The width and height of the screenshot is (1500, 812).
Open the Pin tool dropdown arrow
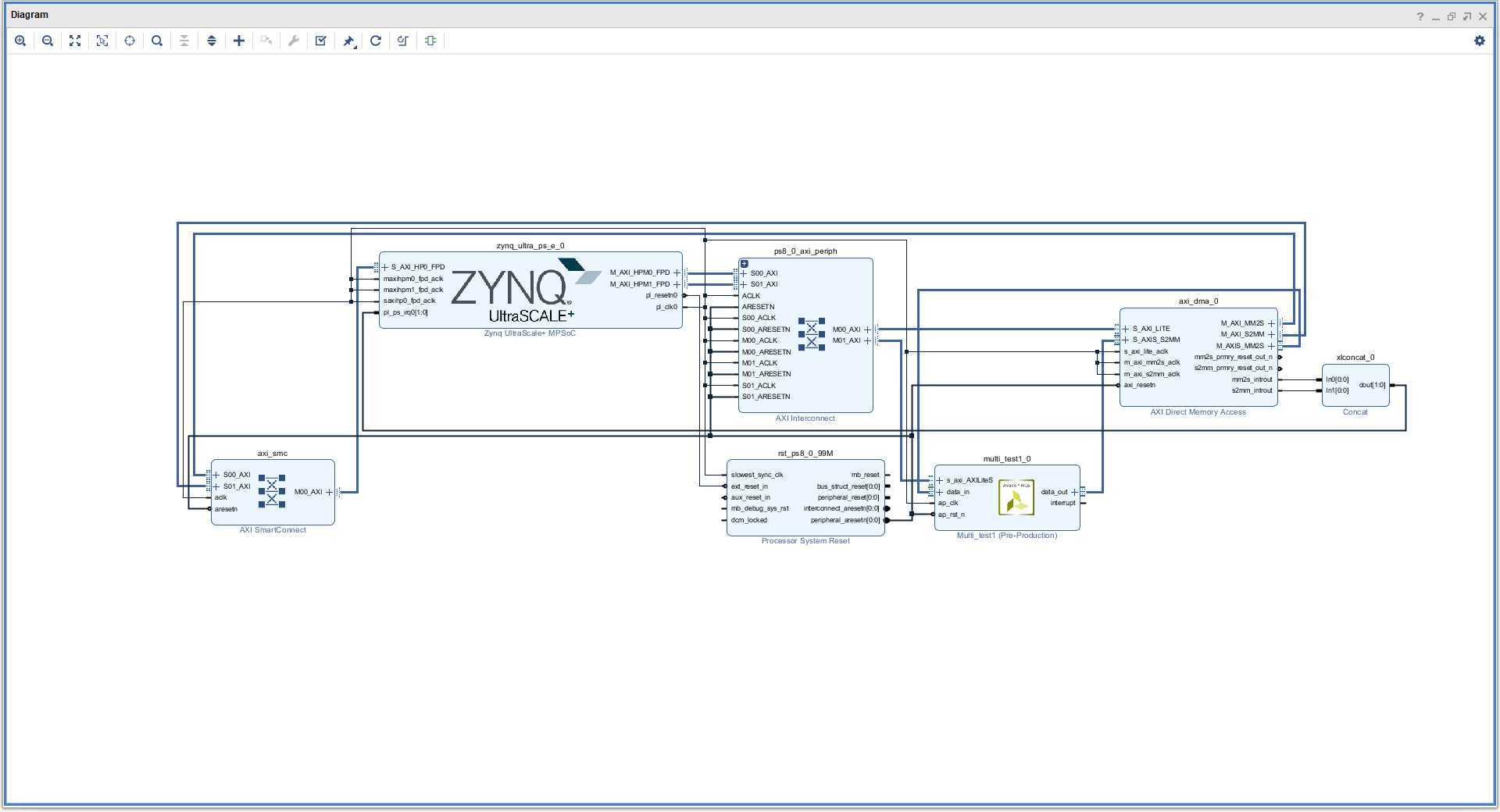(356, 47)
